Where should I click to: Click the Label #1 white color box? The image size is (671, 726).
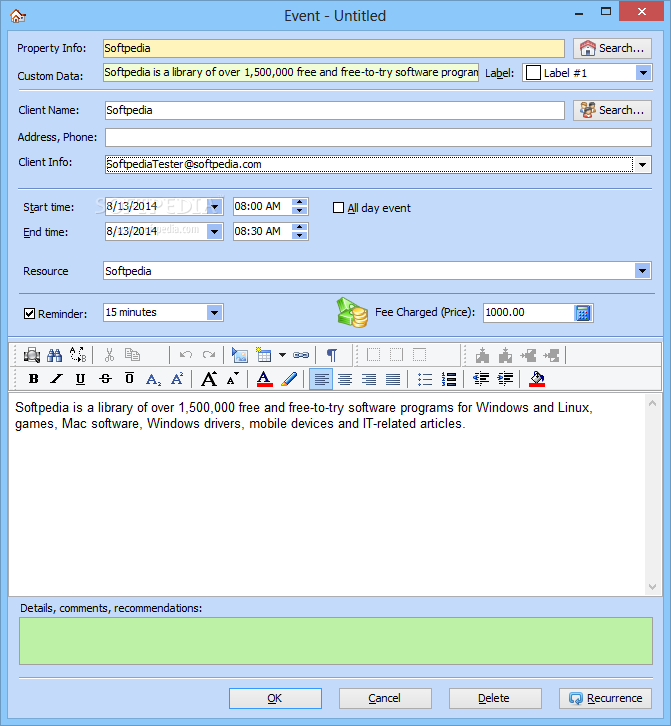[533, 73]
